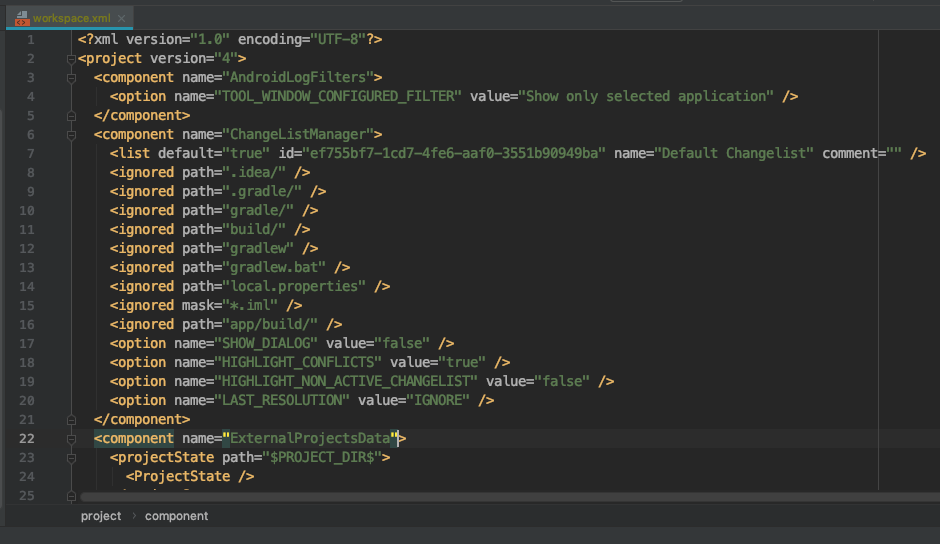Click "HIGHLIGHT_NON_ACTIVE_CHANGELIST" option name
Screen dimensions: 940x544
pos(346,381)
